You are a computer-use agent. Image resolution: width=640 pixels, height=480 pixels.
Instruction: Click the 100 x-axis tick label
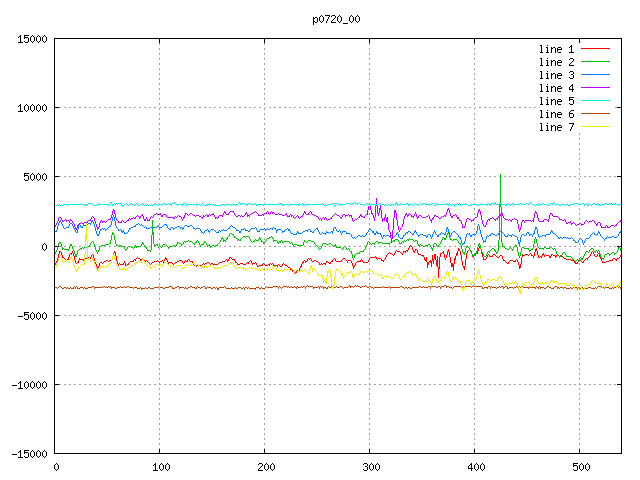pyautogui.click(x=159, y=467)
